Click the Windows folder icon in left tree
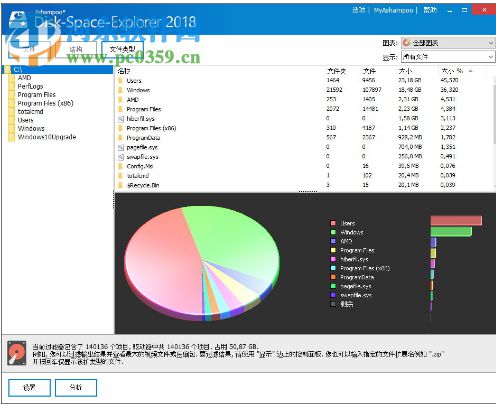The image size is (496, 404). click(12, 129)
